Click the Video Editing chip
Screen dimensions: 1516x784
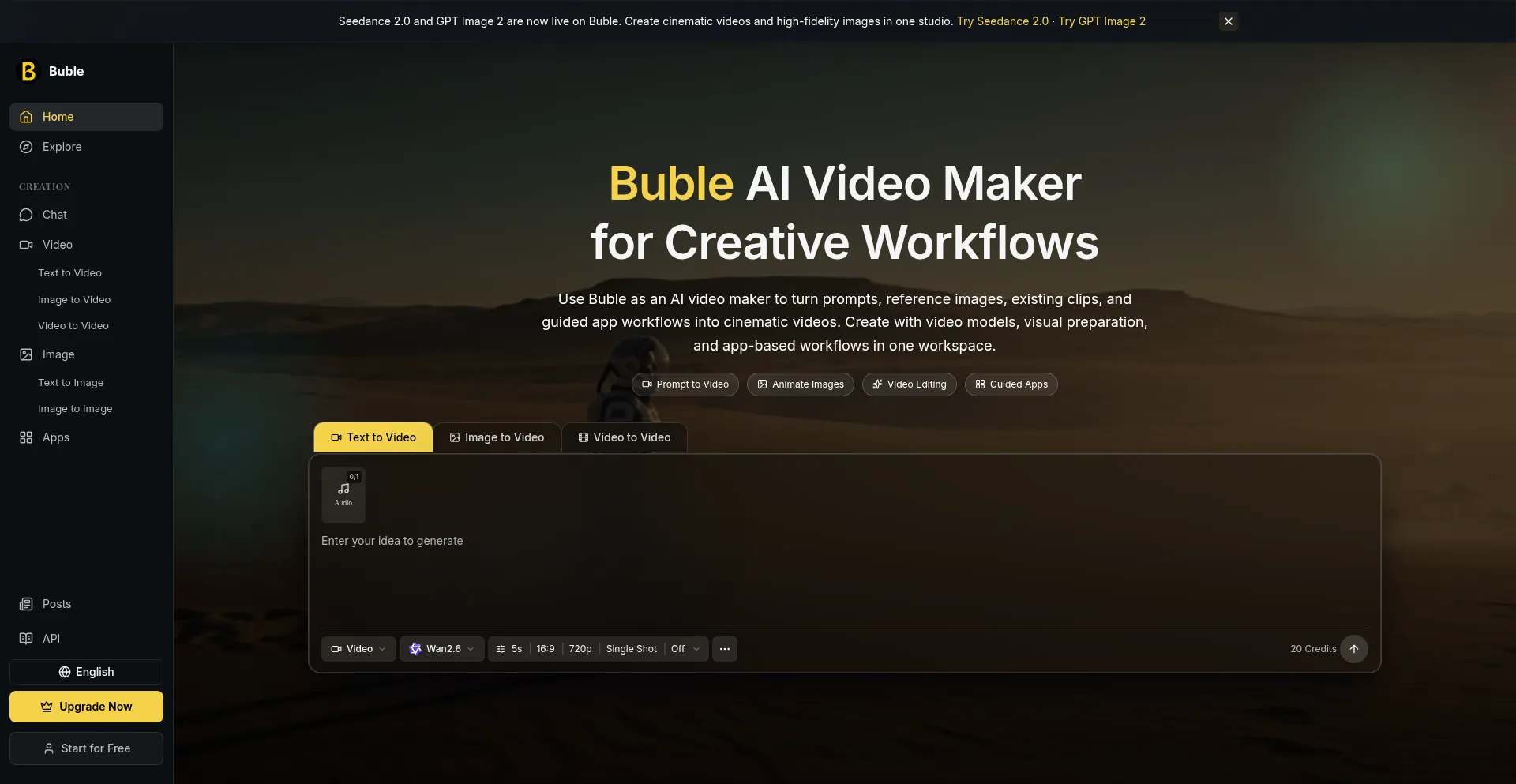pyautogui.click(x=910, y=384)
